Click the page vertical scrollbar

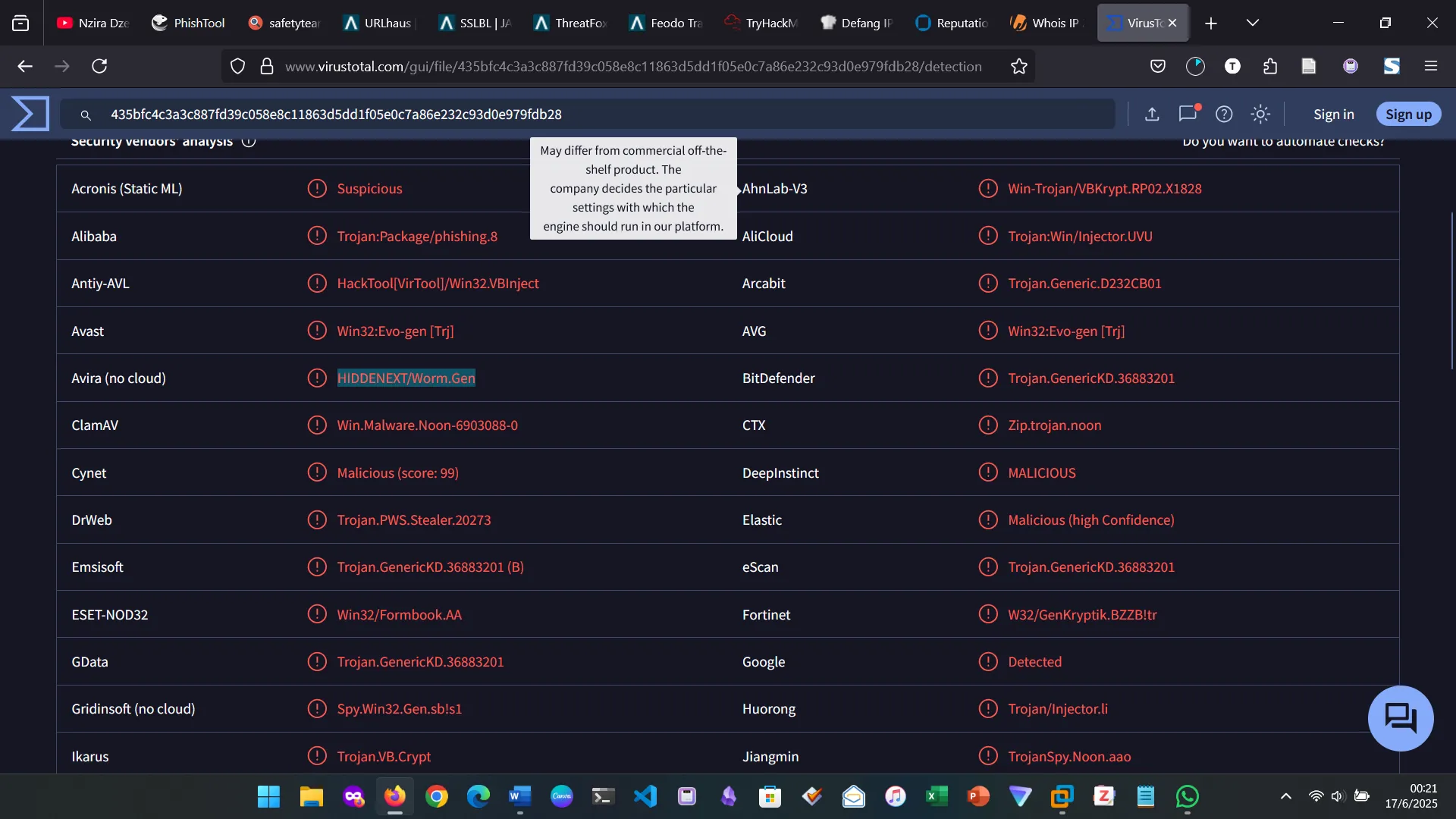pyautogui.click(x=1452, y=290)
